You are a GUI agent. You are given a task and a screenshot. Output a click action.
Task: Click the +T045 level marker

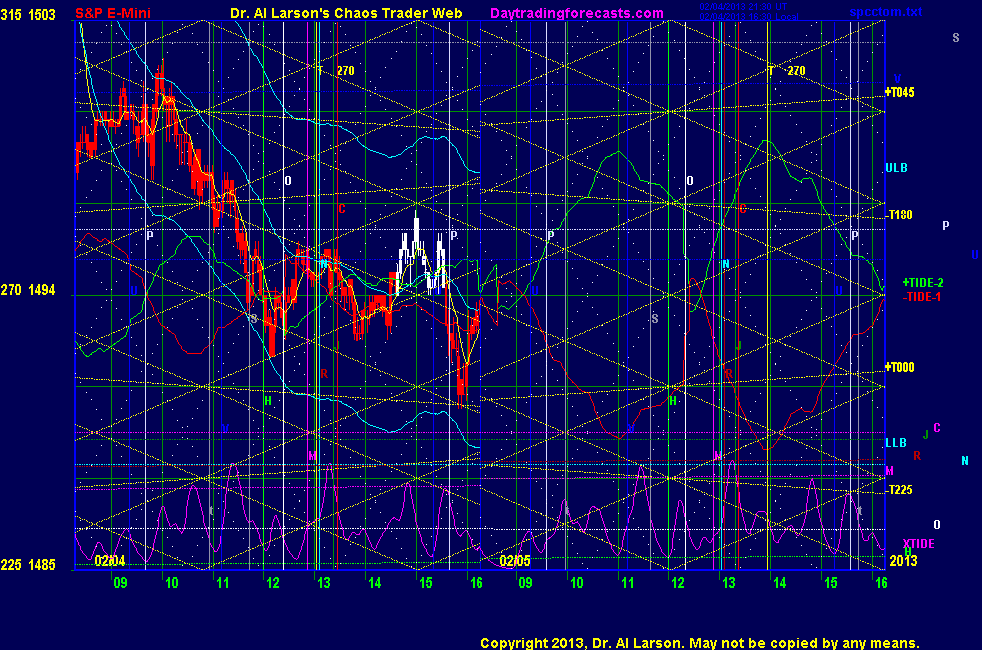900,93
